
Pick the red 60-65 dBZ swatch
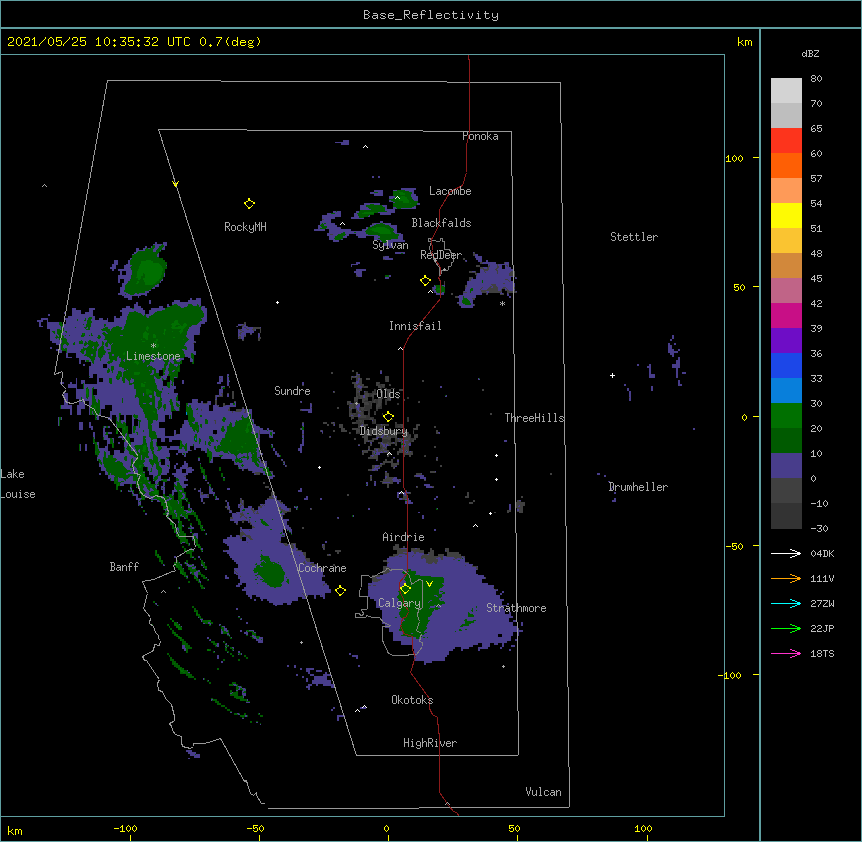click(786, 141)
